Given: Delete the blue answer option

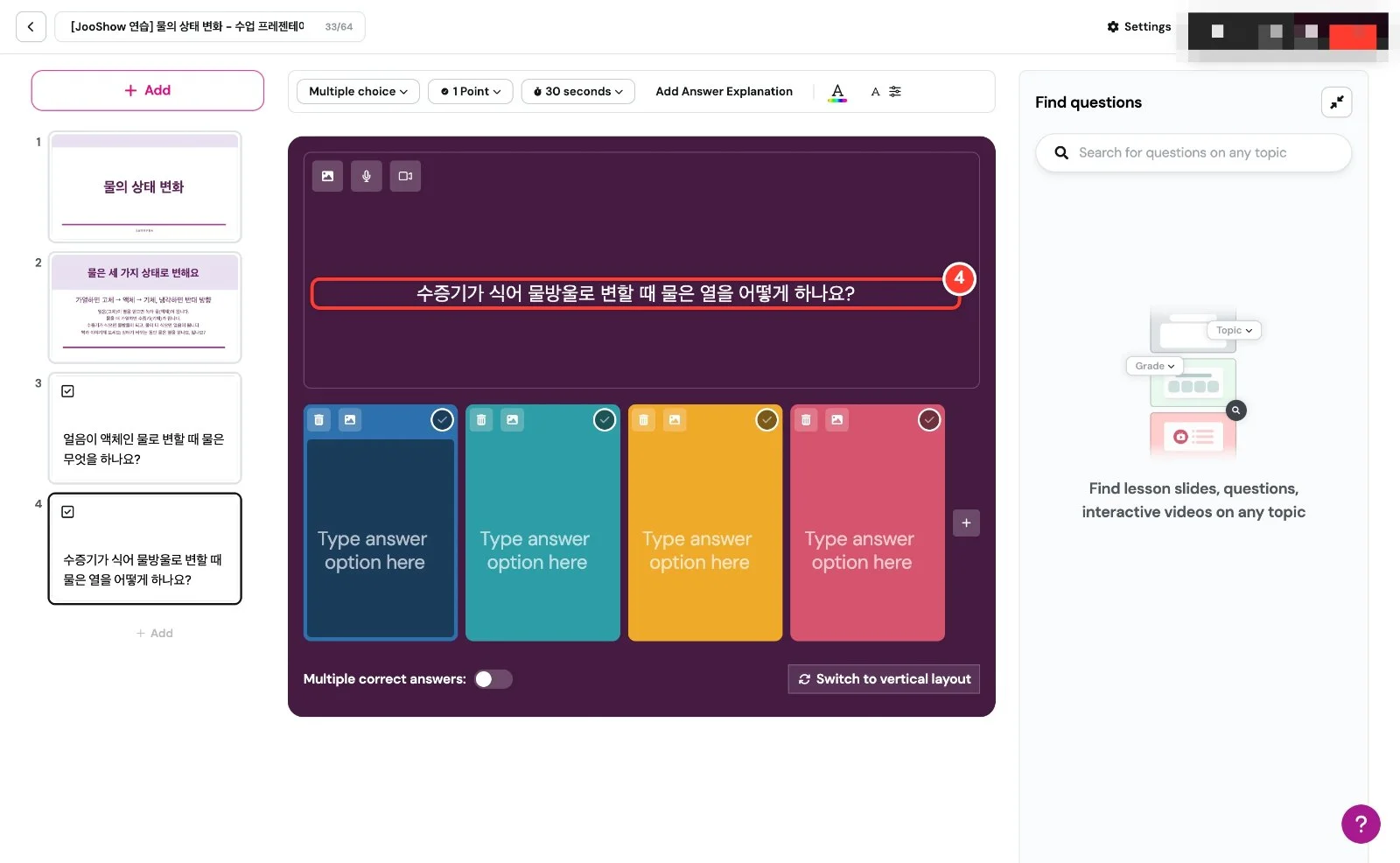Looking at the screenshot, I should point(319,420).
